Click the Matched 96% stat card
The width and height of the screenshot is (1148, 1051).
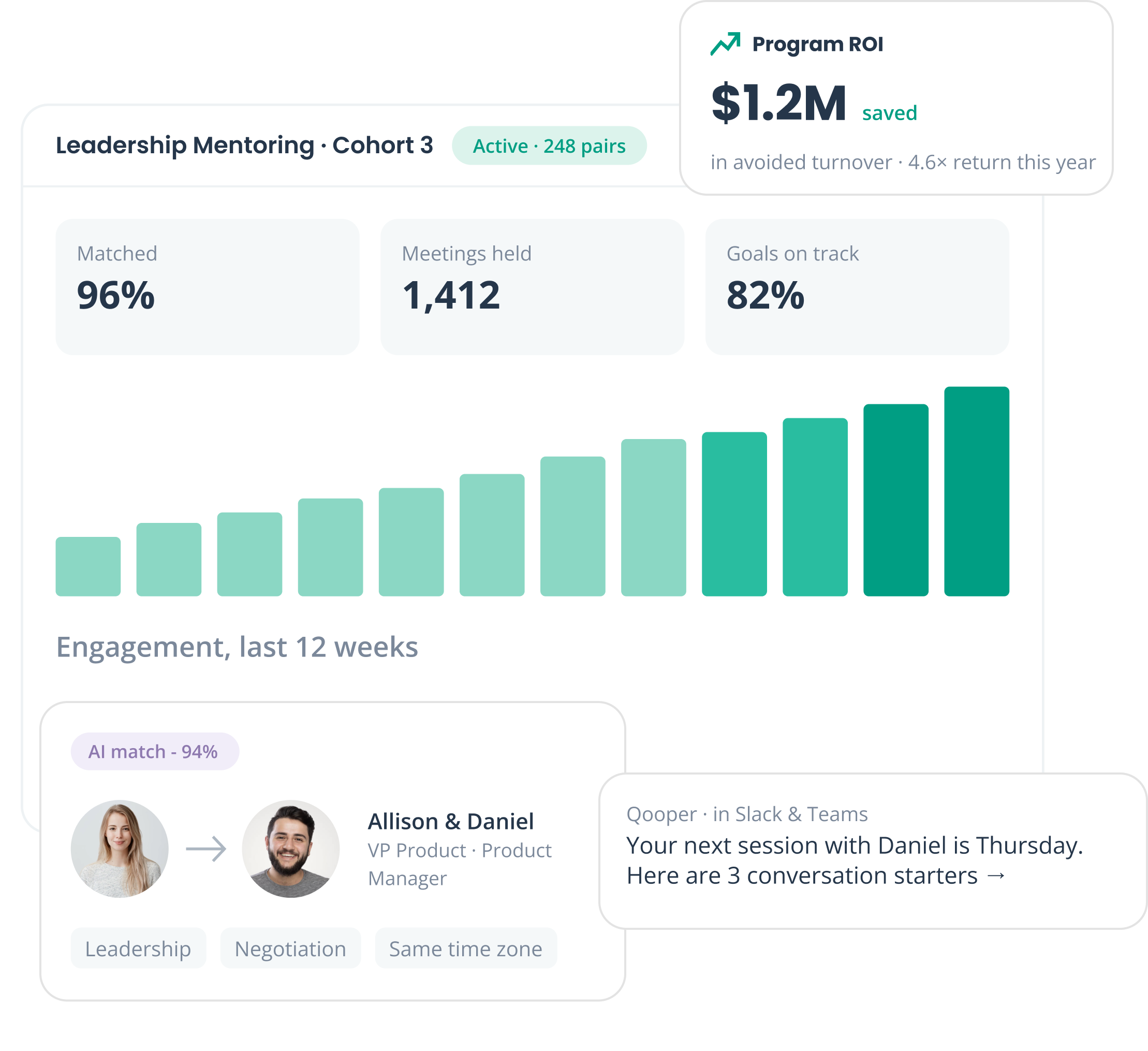(207, 287)
